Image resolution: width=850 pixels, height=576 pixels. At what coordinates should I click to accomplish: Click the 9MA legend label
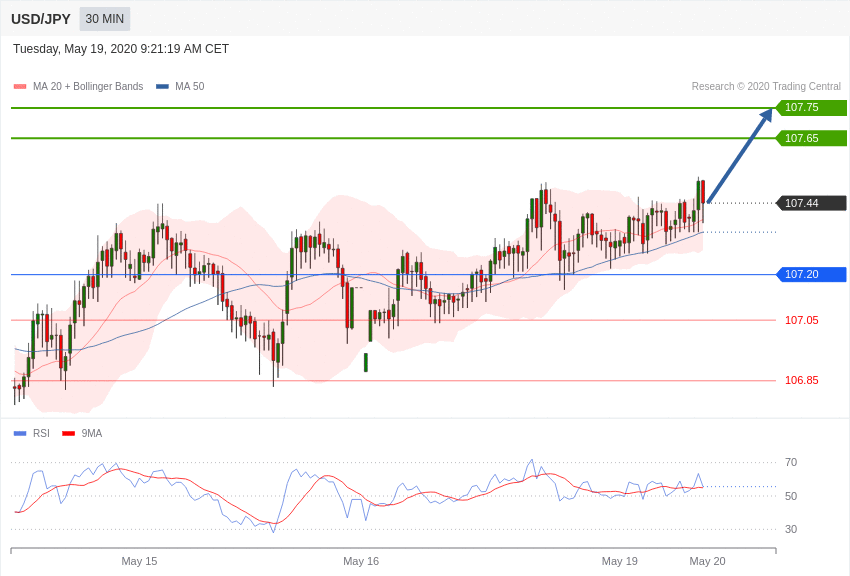click(92, 433)
